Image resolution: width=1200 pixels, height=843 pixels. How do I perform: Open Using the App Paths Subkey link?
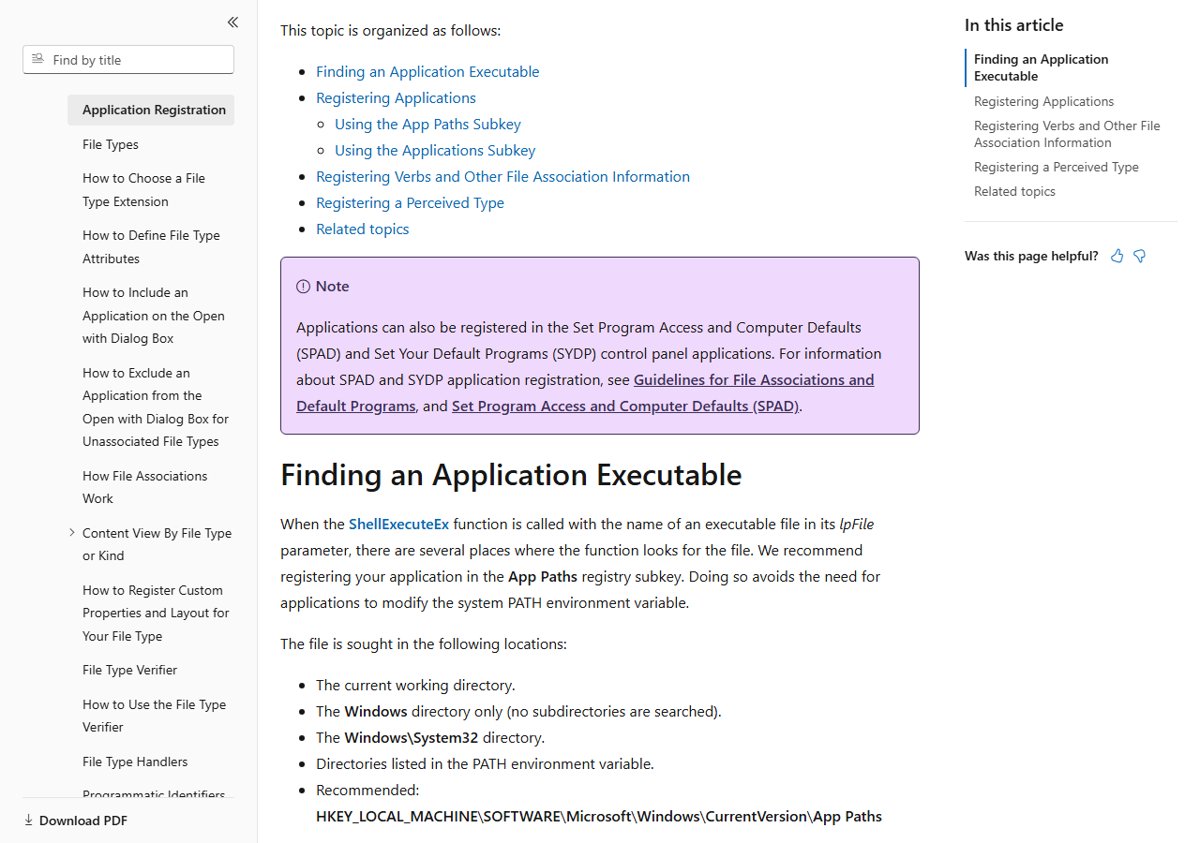click(428, 124)
